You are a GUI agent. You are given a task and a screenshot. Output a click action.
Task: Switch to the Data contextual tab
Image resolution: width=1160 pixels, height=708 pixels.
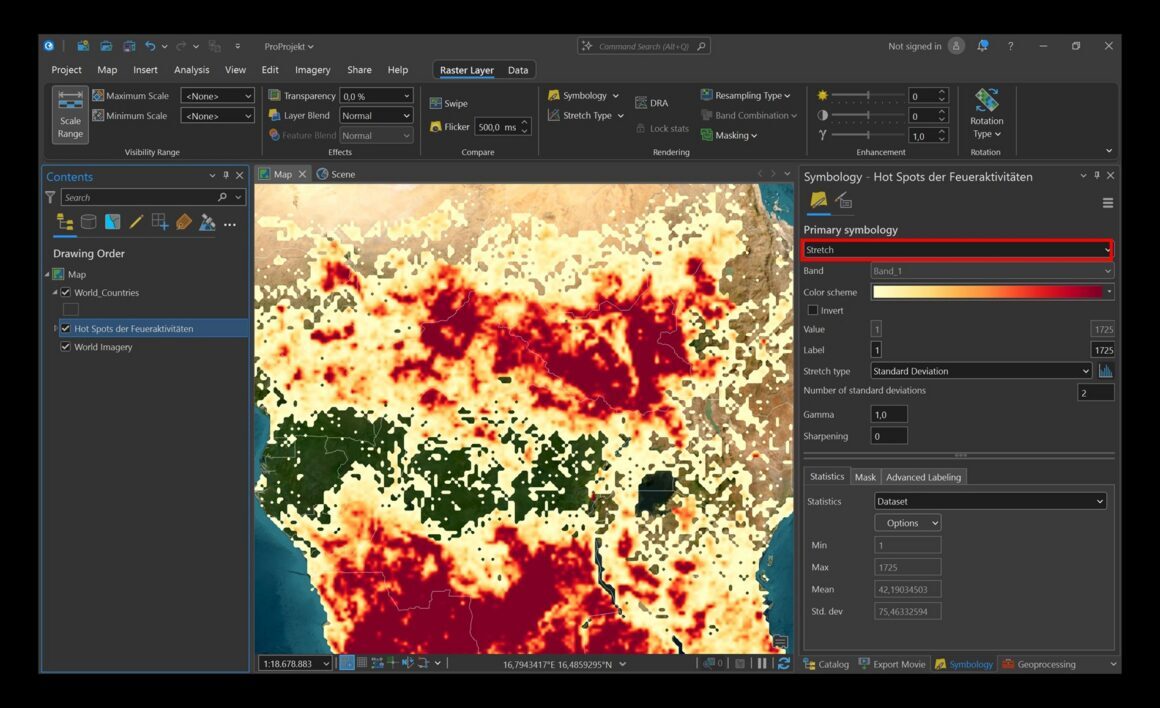pos(518,70)
